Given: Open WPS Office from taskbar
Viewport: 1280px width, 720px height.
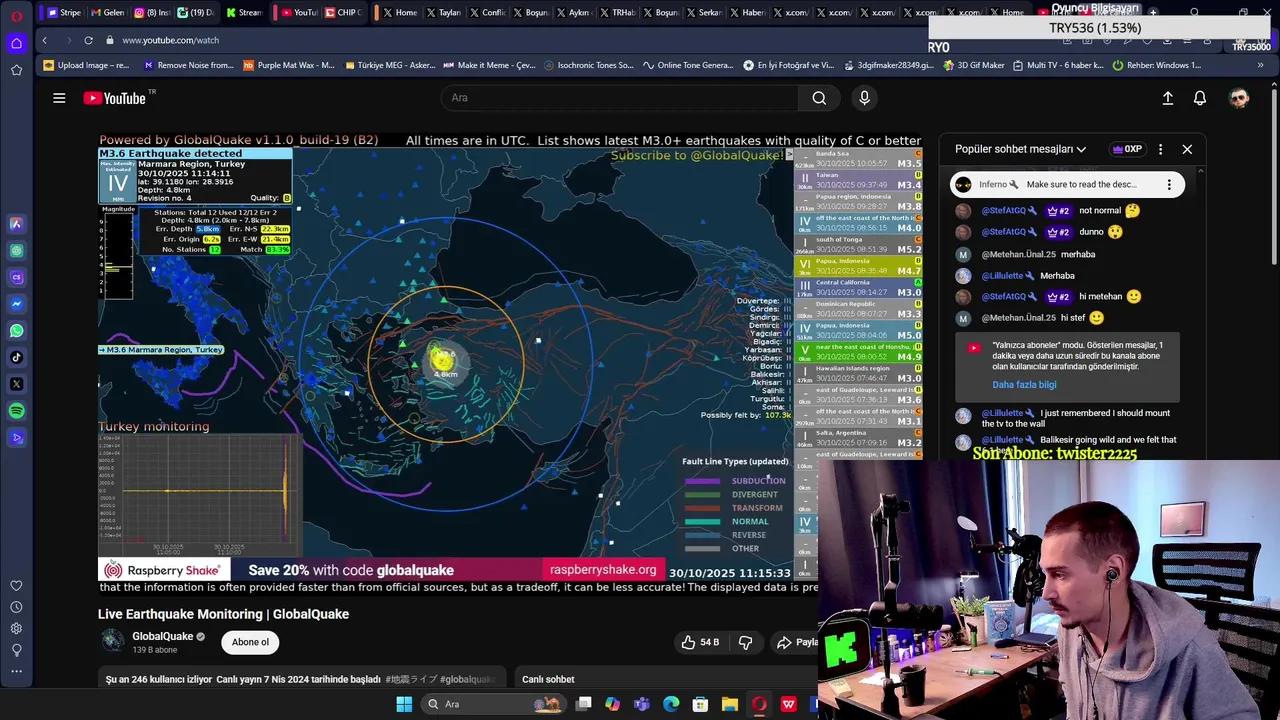Looking at the screenshot, I should (x=789, y=704).
